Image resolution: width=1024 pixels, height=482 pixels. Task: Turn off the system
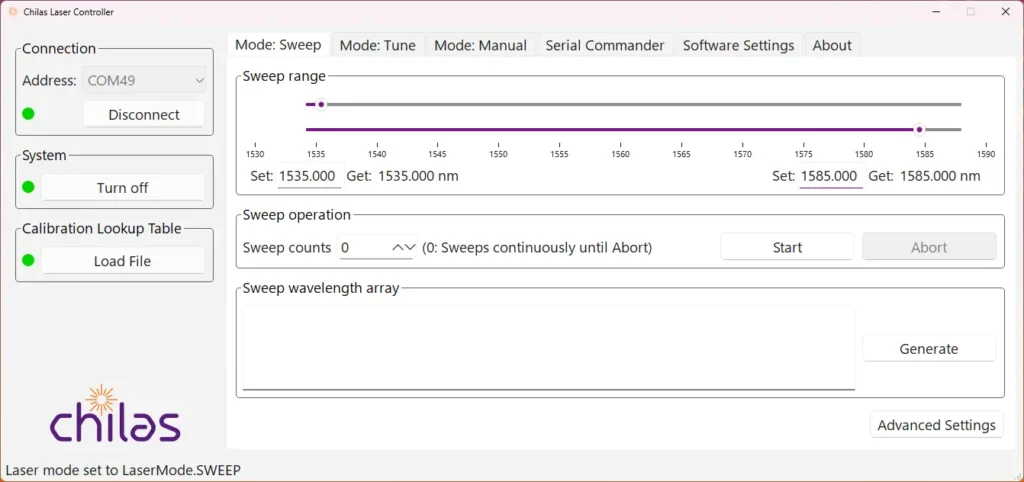pyautogui.click(x=123, y=187)
